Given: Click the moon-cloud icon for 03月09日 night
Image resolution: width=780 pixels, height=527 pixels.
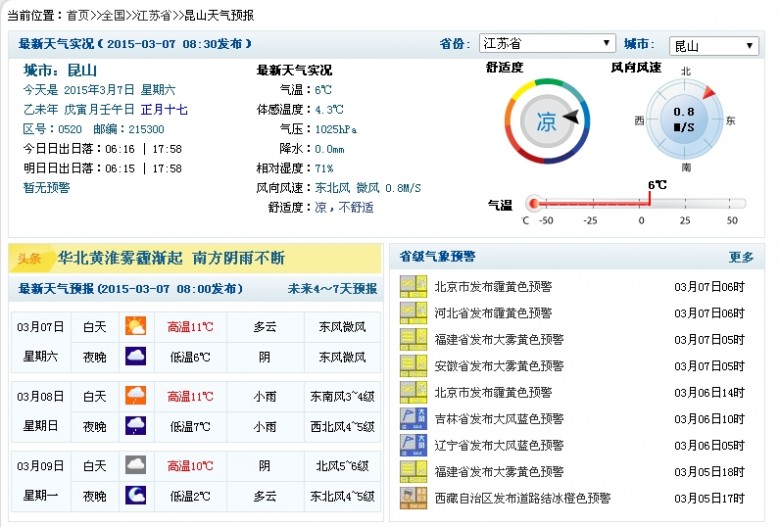Looking at the screenshot, I should [135, 495].
